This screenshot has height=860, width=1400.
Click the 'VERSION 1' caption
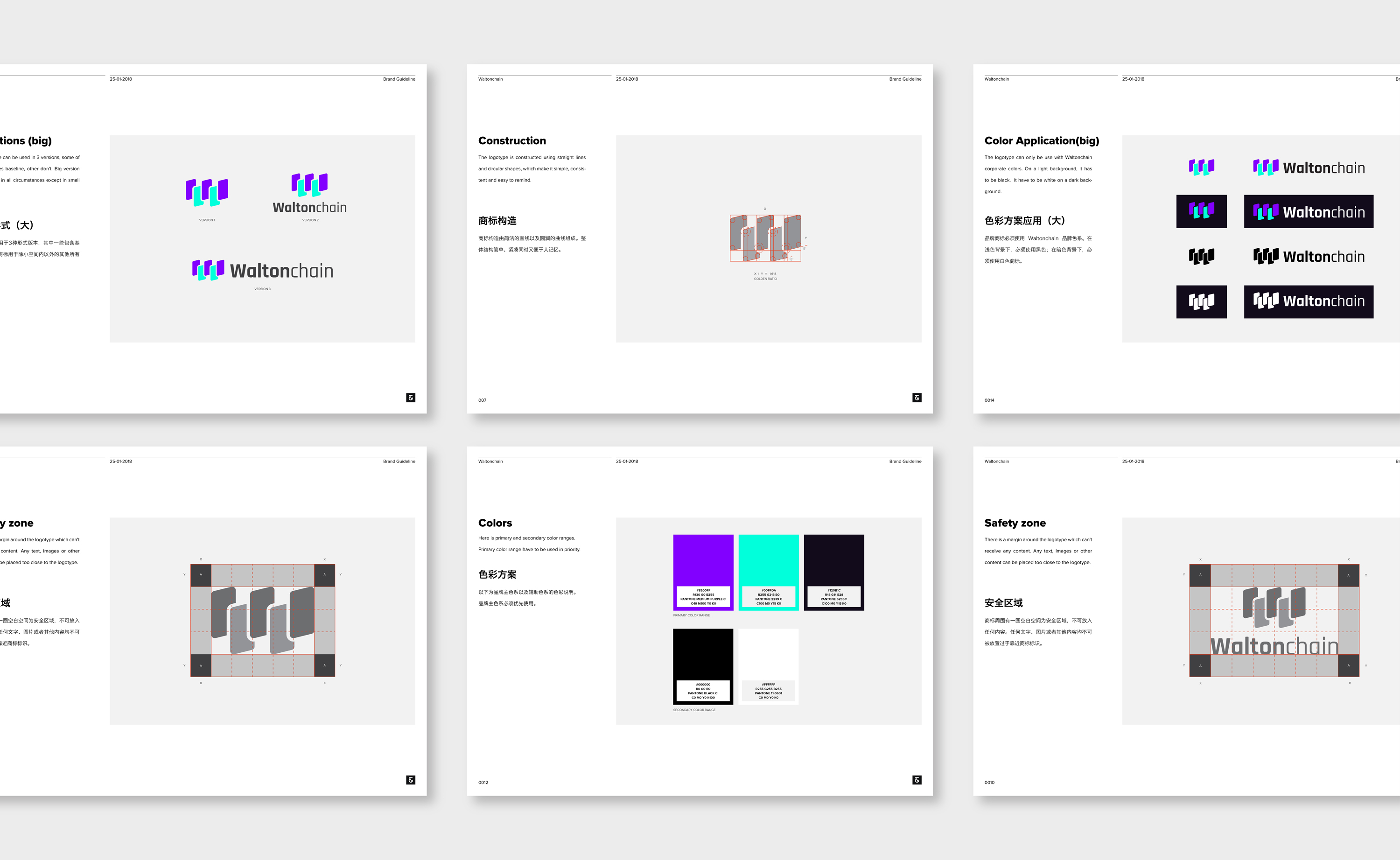click(207, 220)
